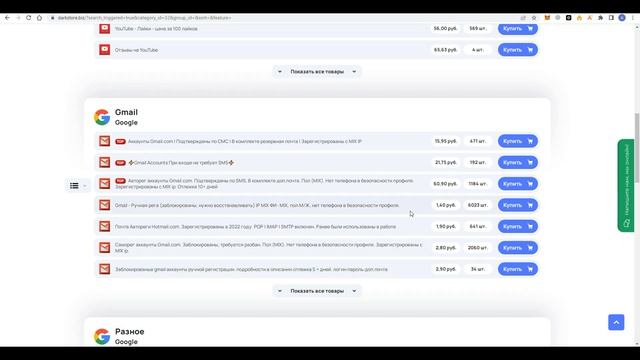The height and width of the screenshot is (360, 640).
Task: Open the Hotmail.com autoreg product link
Action: coord(255,227)
